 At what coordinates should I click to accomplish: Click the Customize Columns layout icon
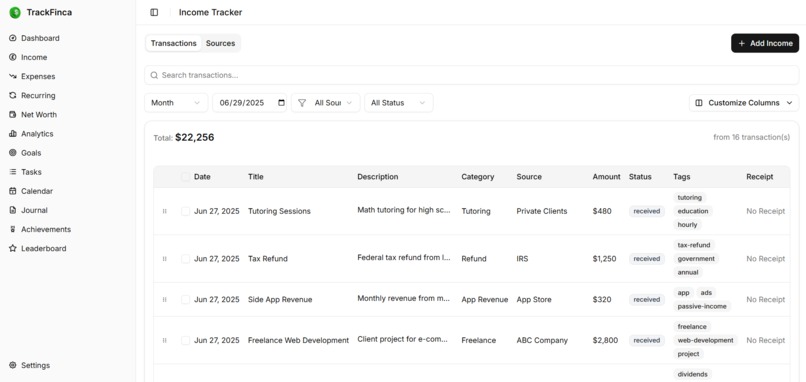pyautogui.click(x=699, y=103)
